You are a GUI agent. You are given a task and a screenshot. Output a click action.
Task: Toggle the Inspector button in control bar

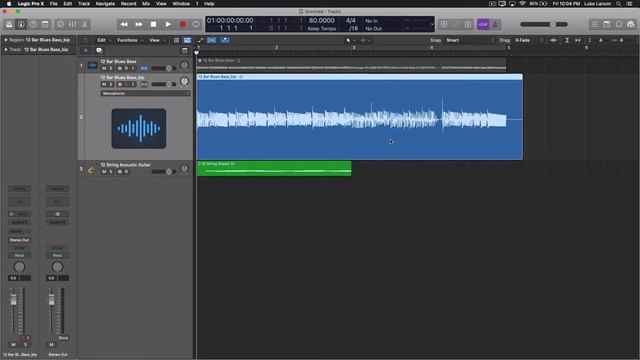tap(21, 24)
